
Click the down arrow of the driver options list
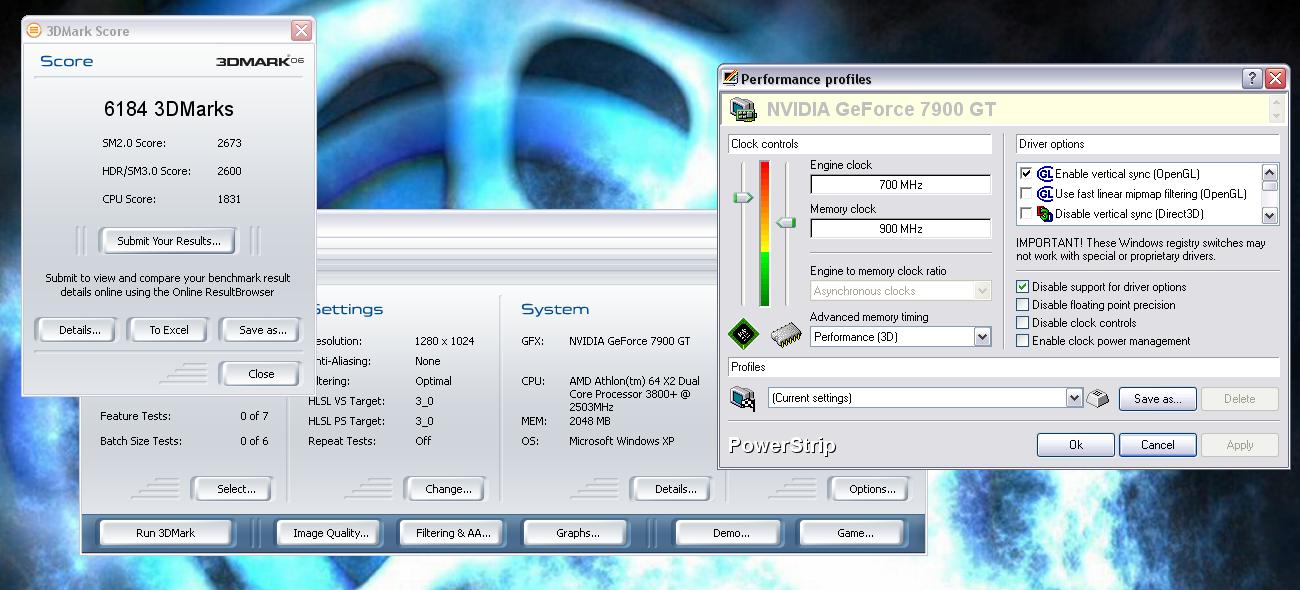(x=1270, y=215)
